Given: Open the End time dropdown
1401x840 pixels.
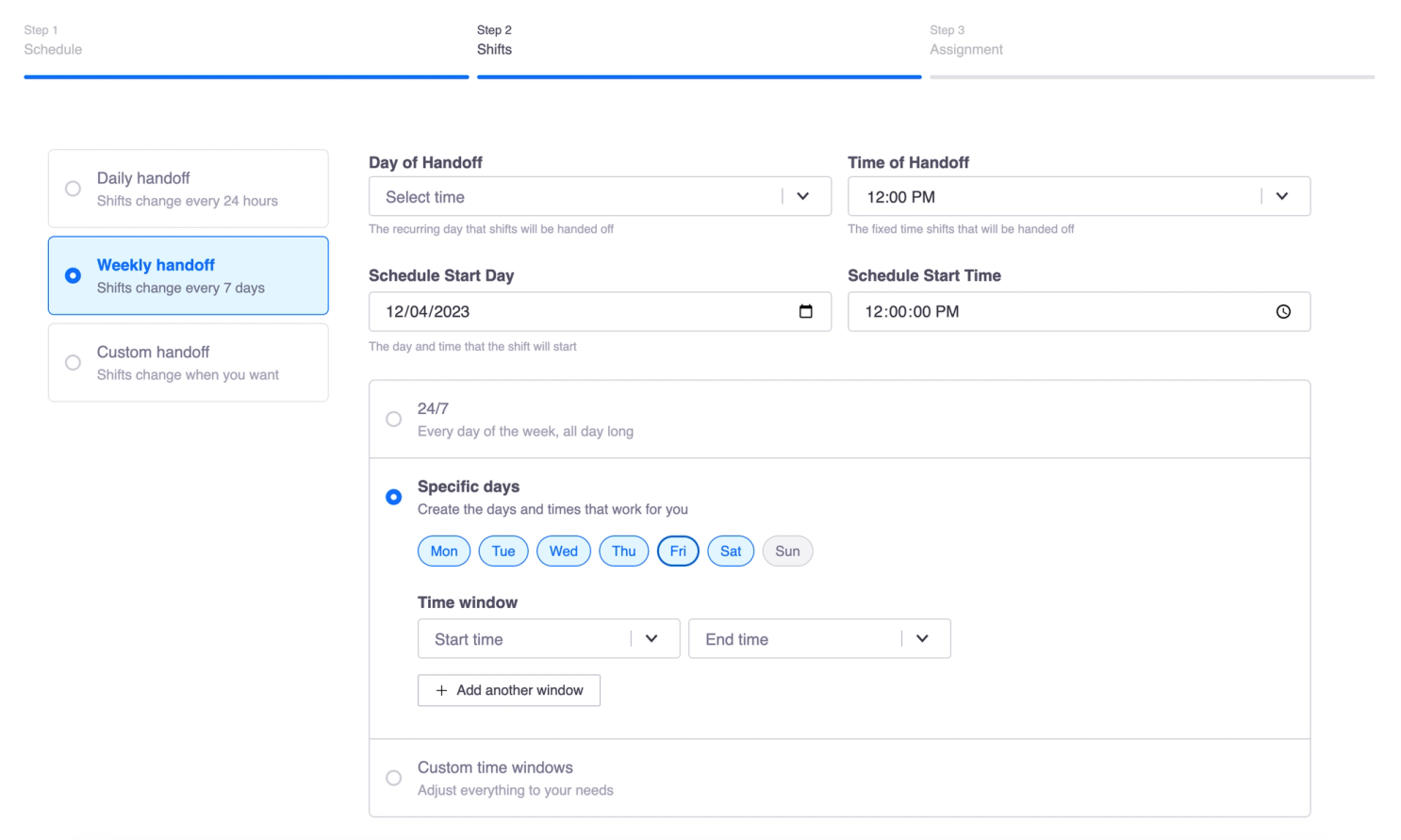Looking at the screenshot, I should pos(819,639).
